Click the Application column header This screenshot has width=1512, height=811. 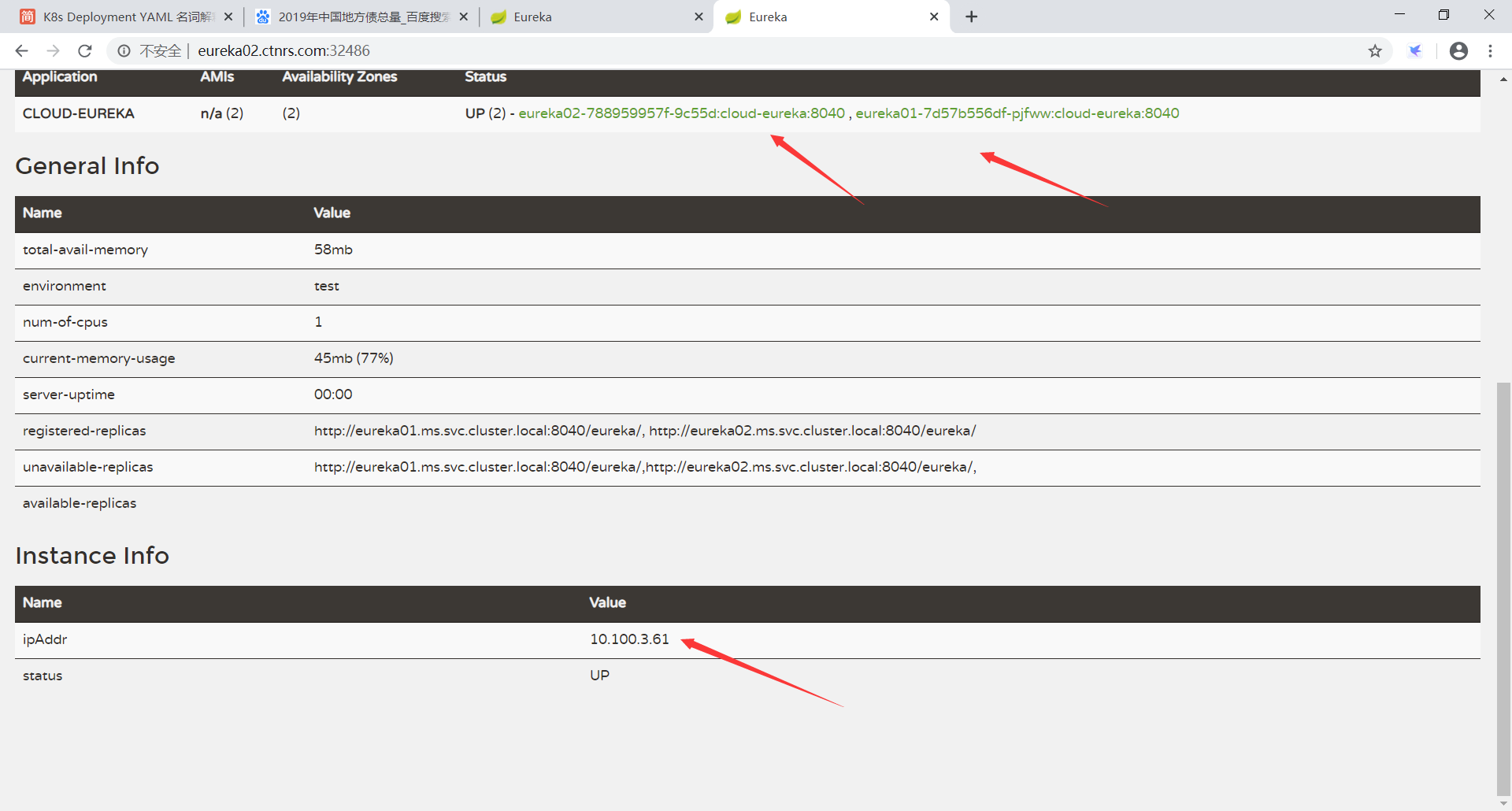tap(60, 77)
